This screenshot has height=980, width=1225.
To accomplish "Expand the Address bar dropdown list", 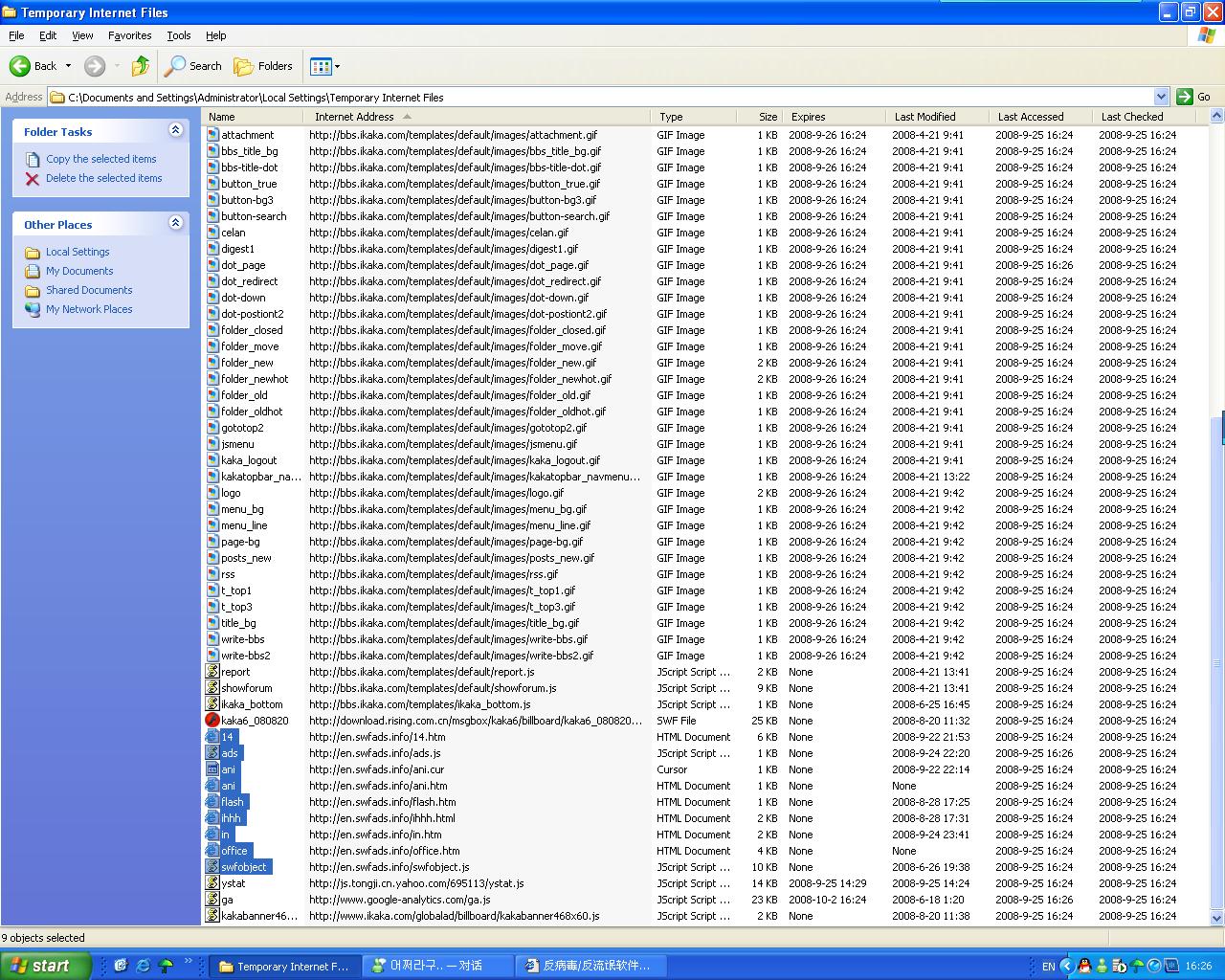I will 1161,97.
